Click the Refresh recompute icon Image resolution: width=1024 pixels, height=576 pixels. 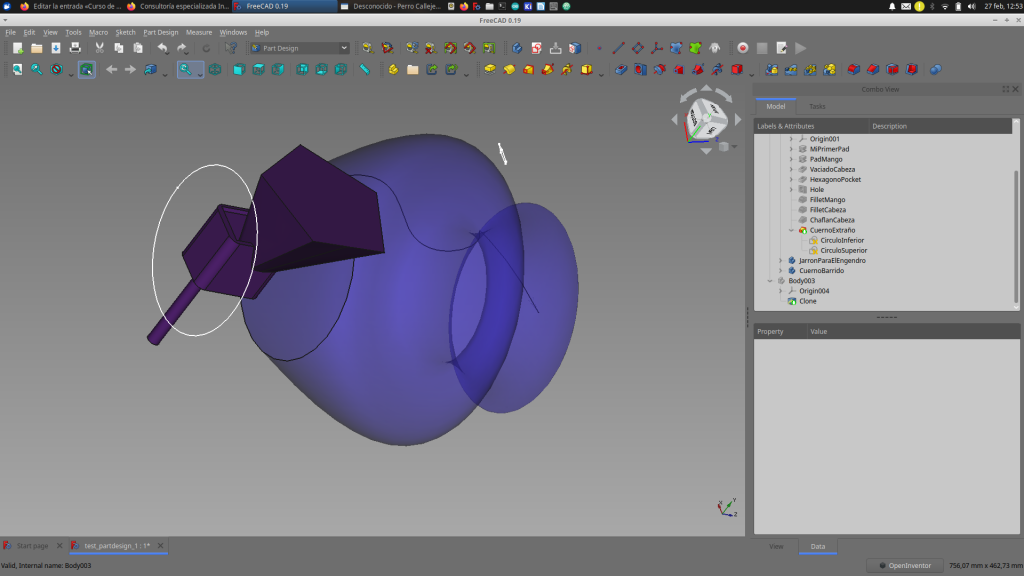207,48
